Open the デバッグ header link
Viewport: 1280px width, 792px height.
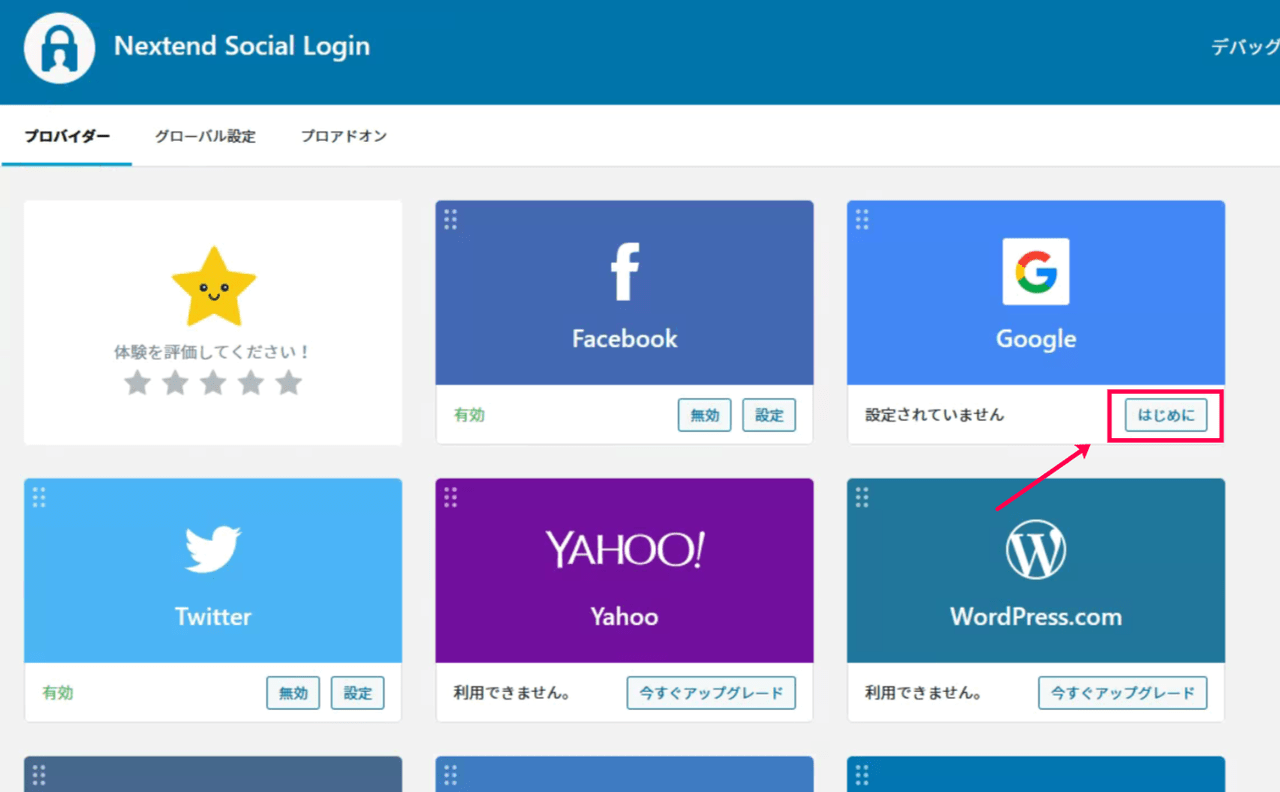pos(1245,47)
